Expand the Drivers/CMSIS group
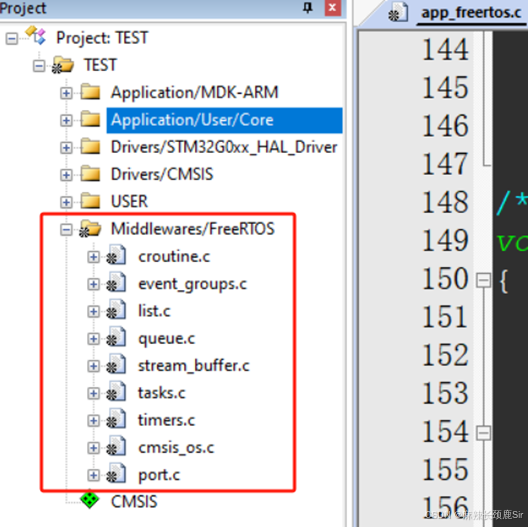 click(x=66, y=175)
